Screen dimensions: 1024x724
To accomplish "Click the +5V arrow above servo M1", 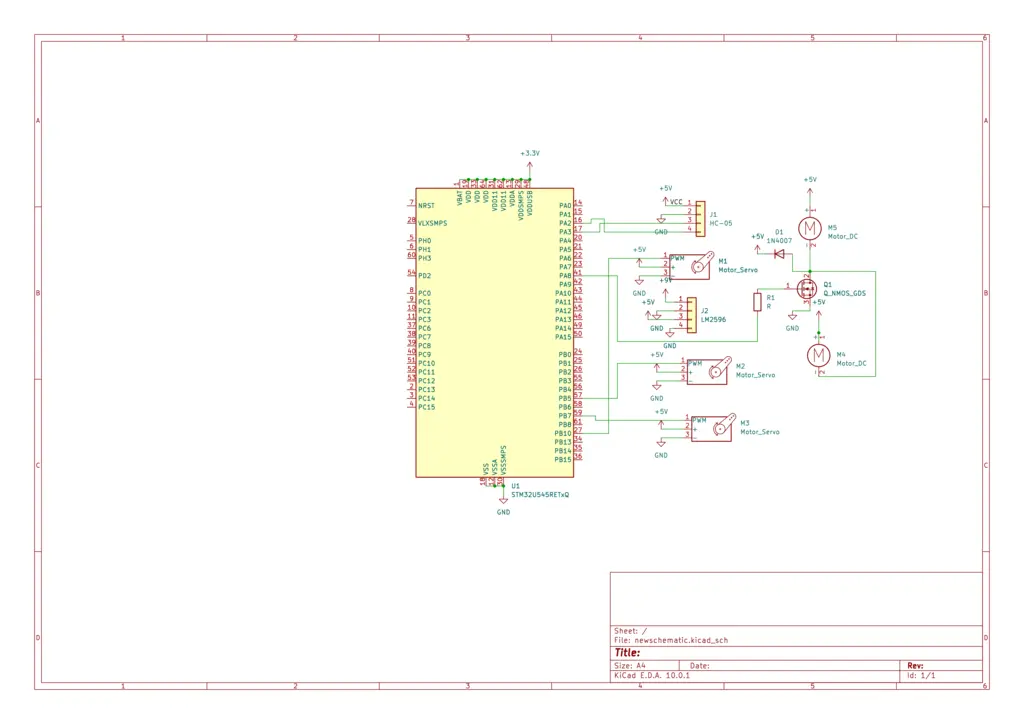I will click(639, 262).
